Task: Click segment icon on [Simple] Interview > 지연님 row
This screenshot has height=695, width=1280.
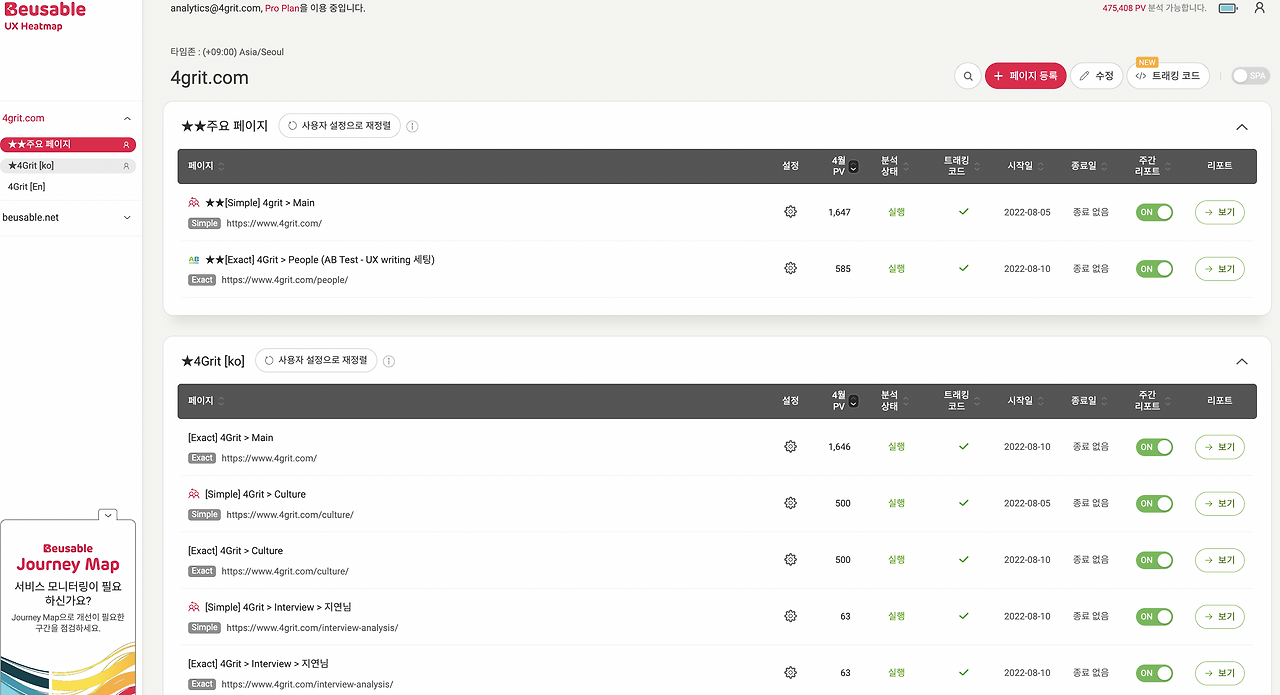Action: (194, 607)
